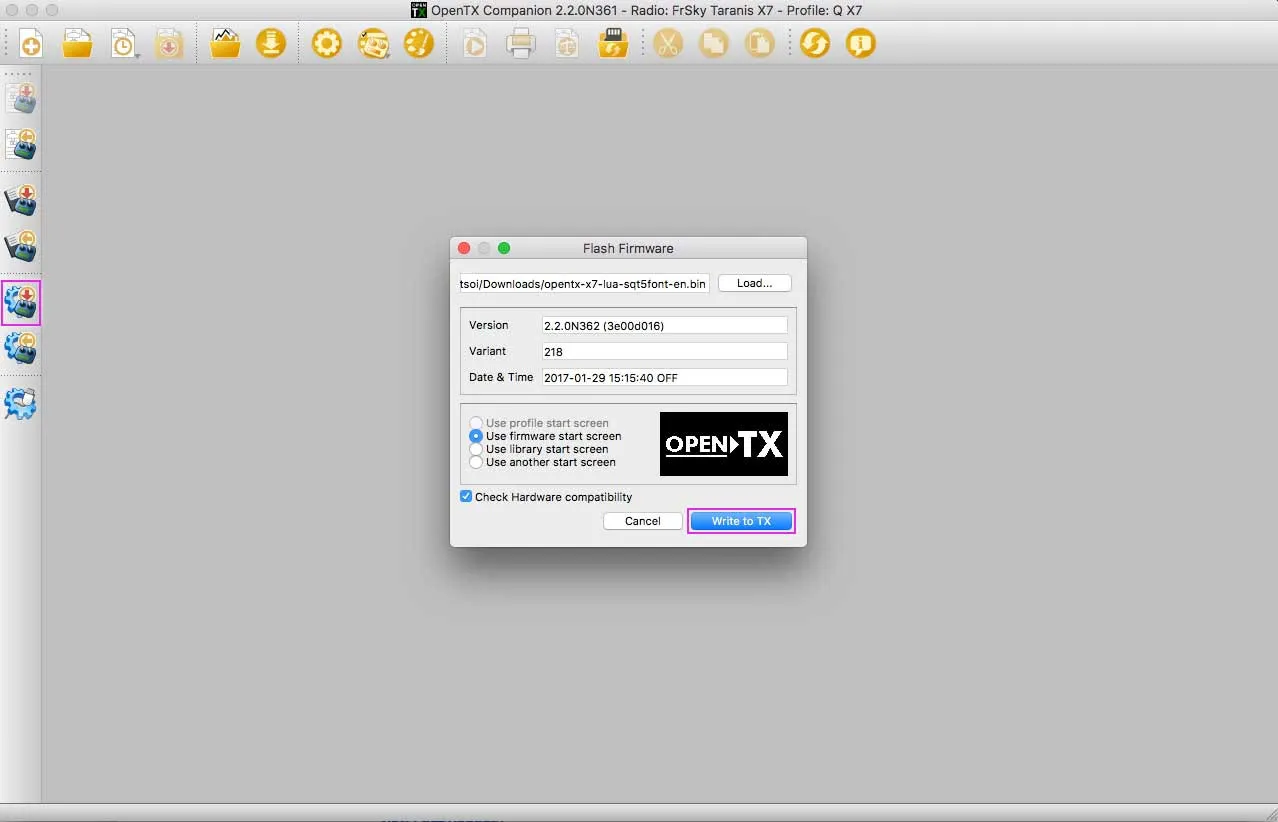1278x822 pixels.
Task: Click the firmware file path field
Action: pyautogui.click(x=584, y=284)
